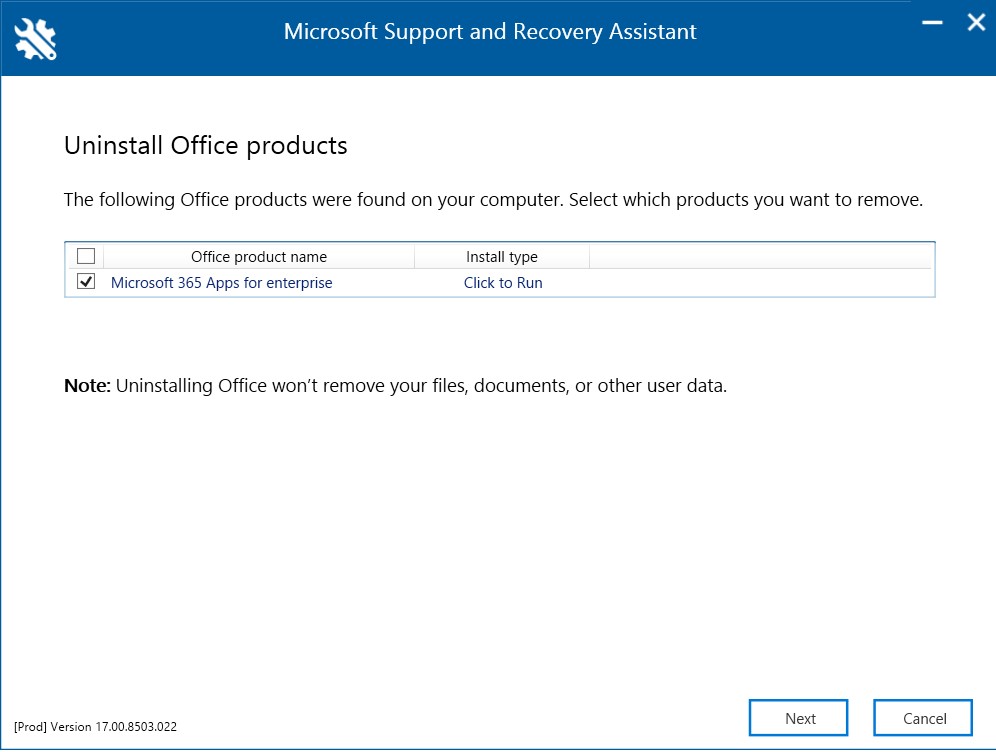996x752 pixels.
Task: Sort by the Office product name column header
Action: (x=259, y=256)
